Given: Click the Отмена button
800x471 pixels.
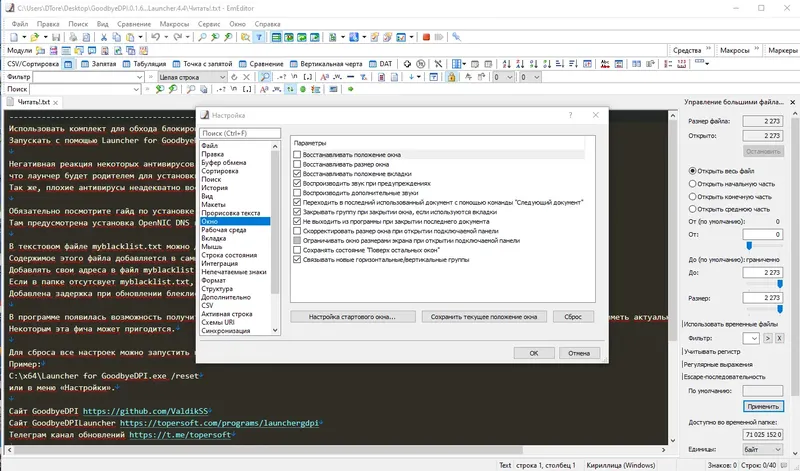Looking at the screenshot, I should [579, 353].
